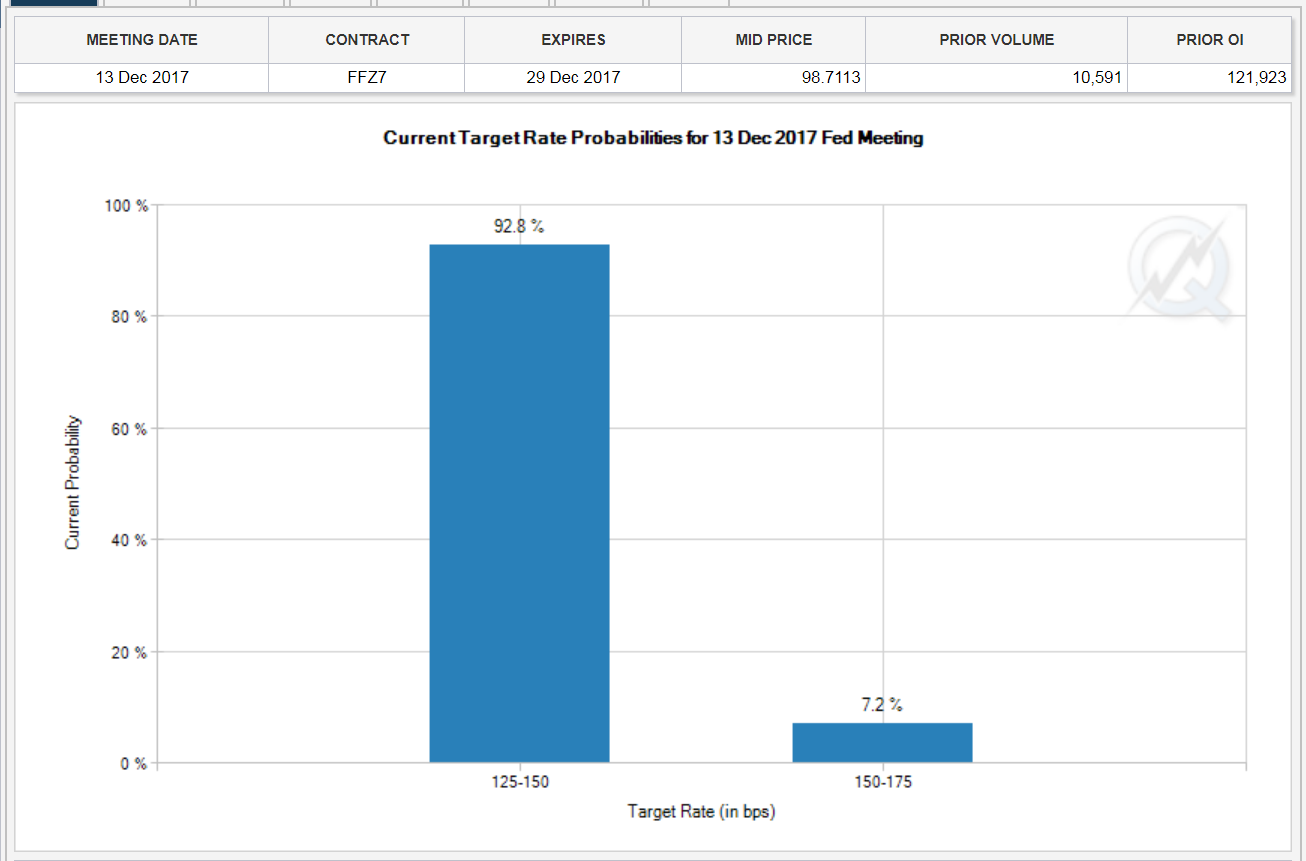1306x861 pixels.
Task: Select the 98.7113 mid price value
Action: (x=831, y=77)
